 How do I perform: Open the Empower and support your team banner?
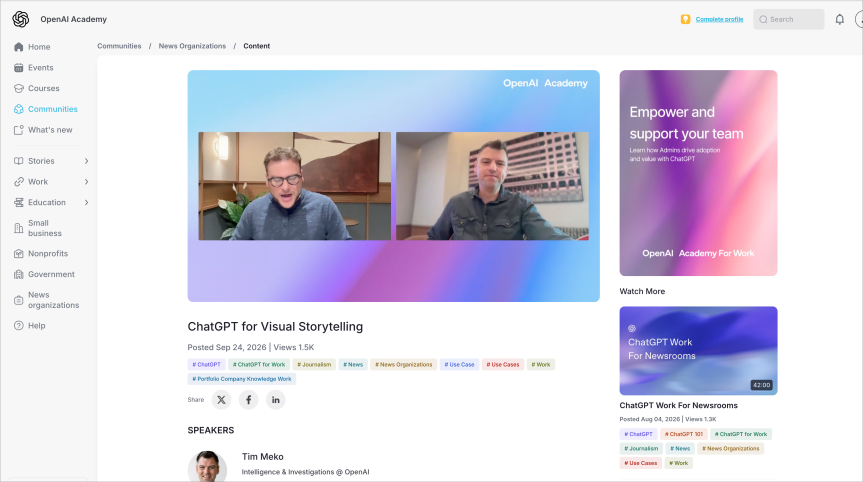point(698,173)
